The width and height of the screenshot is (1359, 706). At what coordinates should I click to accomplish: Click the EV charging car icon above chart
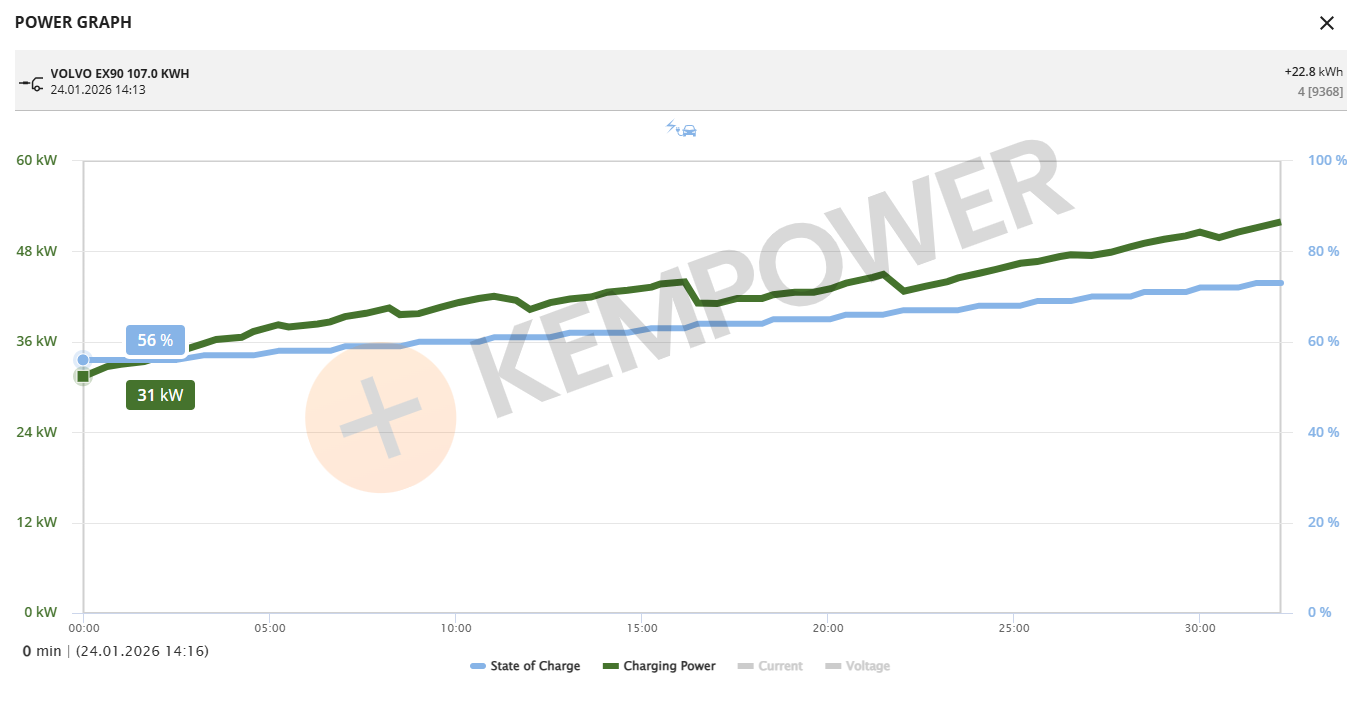pos(681,128)
